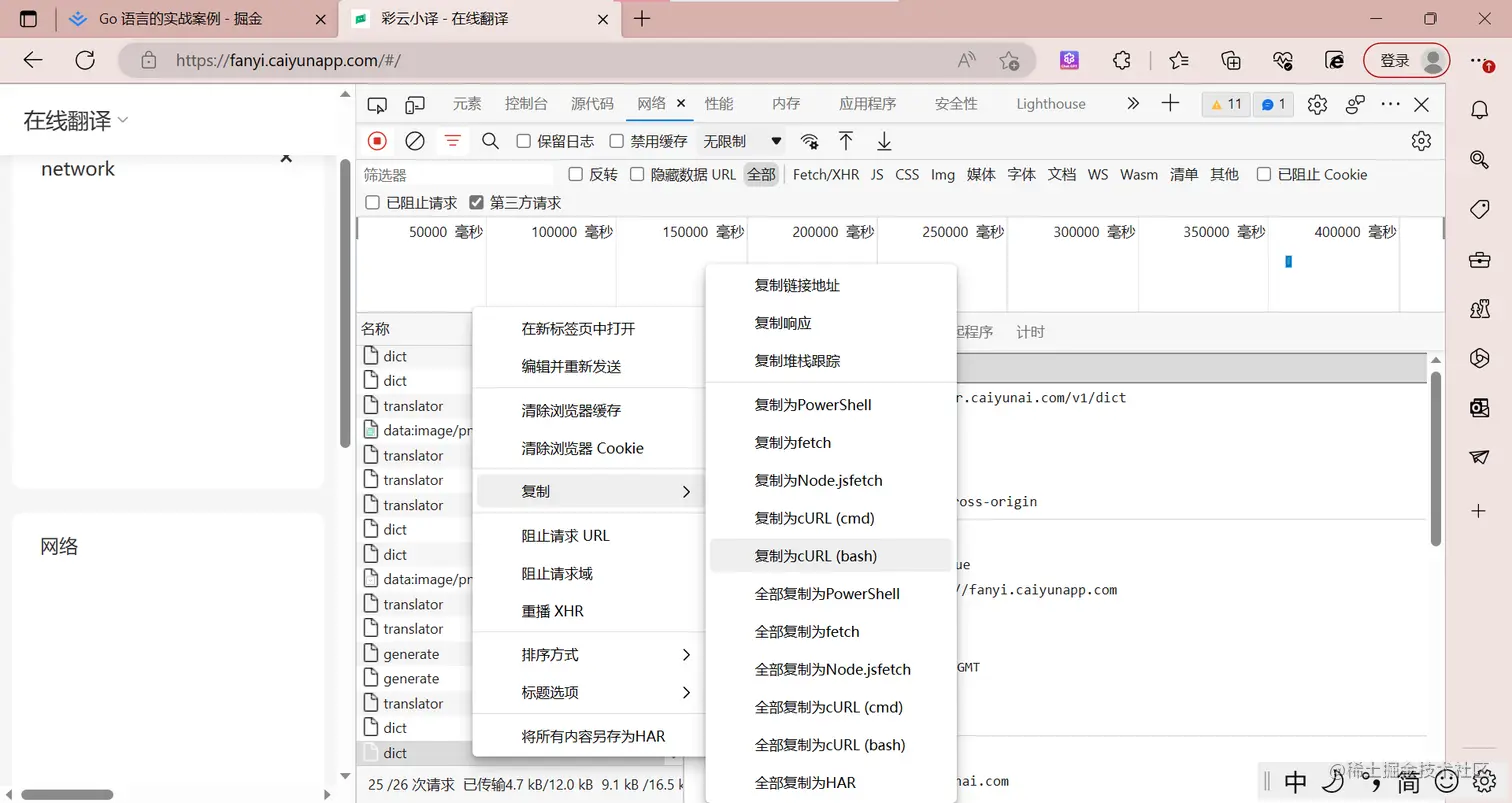Click the read aloud icon in address bar

(x=966, y=60)
